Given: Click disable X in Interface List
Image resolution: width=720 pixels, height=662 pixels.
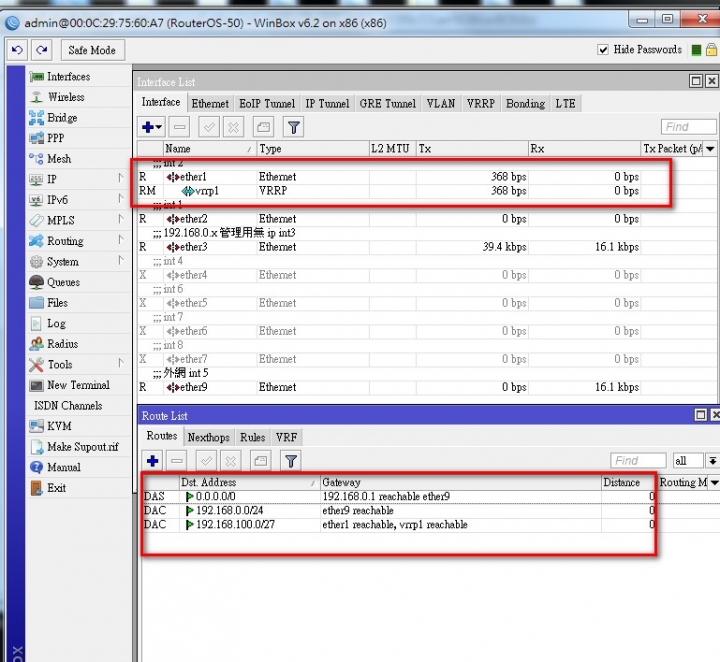Looking at the screenshot, I should coord(233,127).
